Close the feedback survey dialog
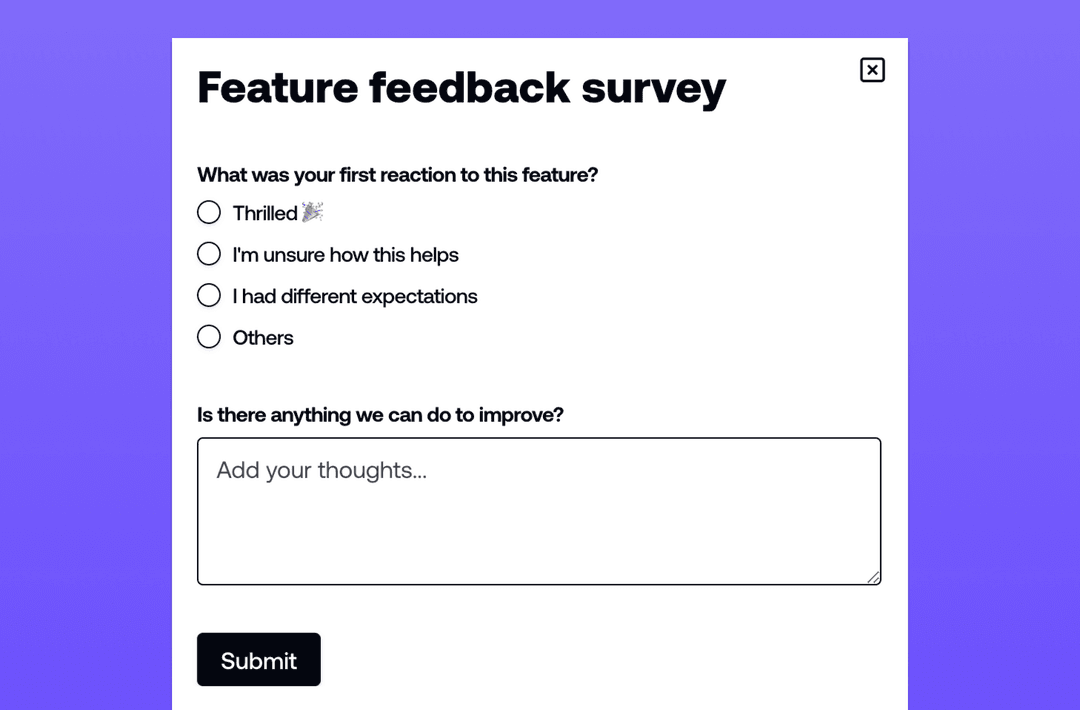Screen dimensions: 1080x710 (x=872, y=70)
